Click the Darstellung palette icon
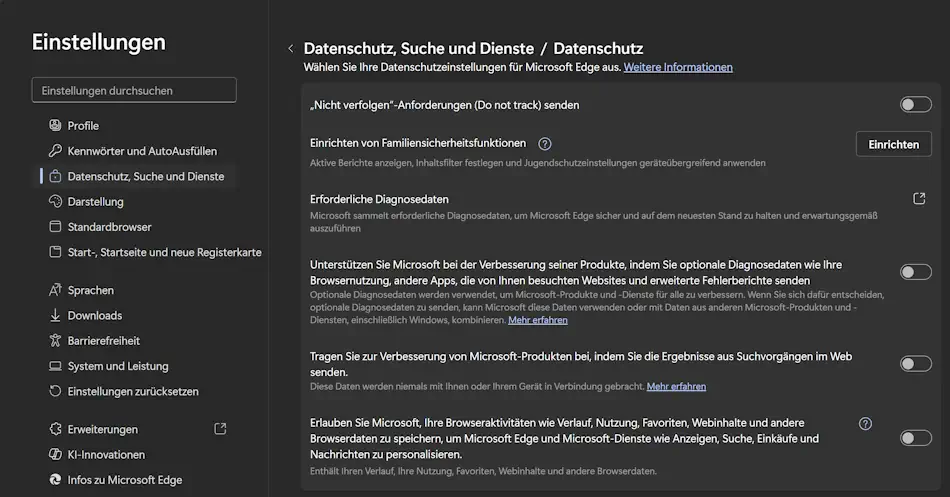Screen dimensions: 950x497 (55, 201)
